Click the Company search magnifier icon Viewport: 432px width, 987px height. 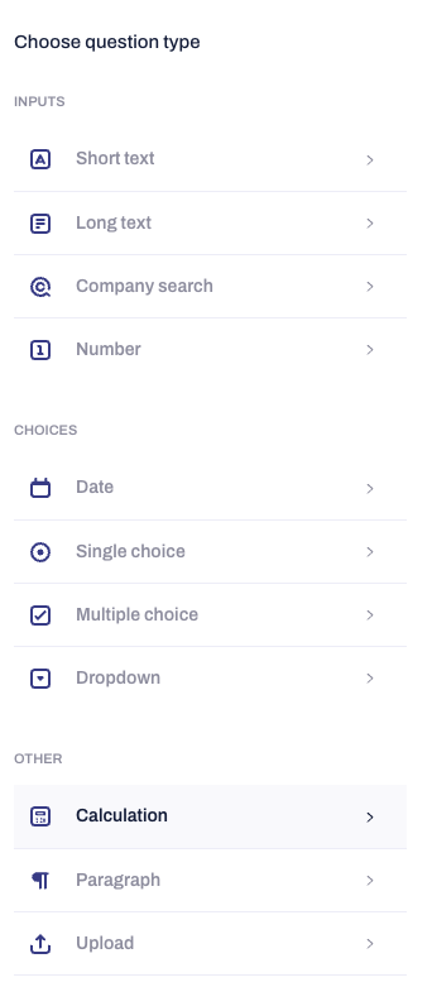pos(40,286)
